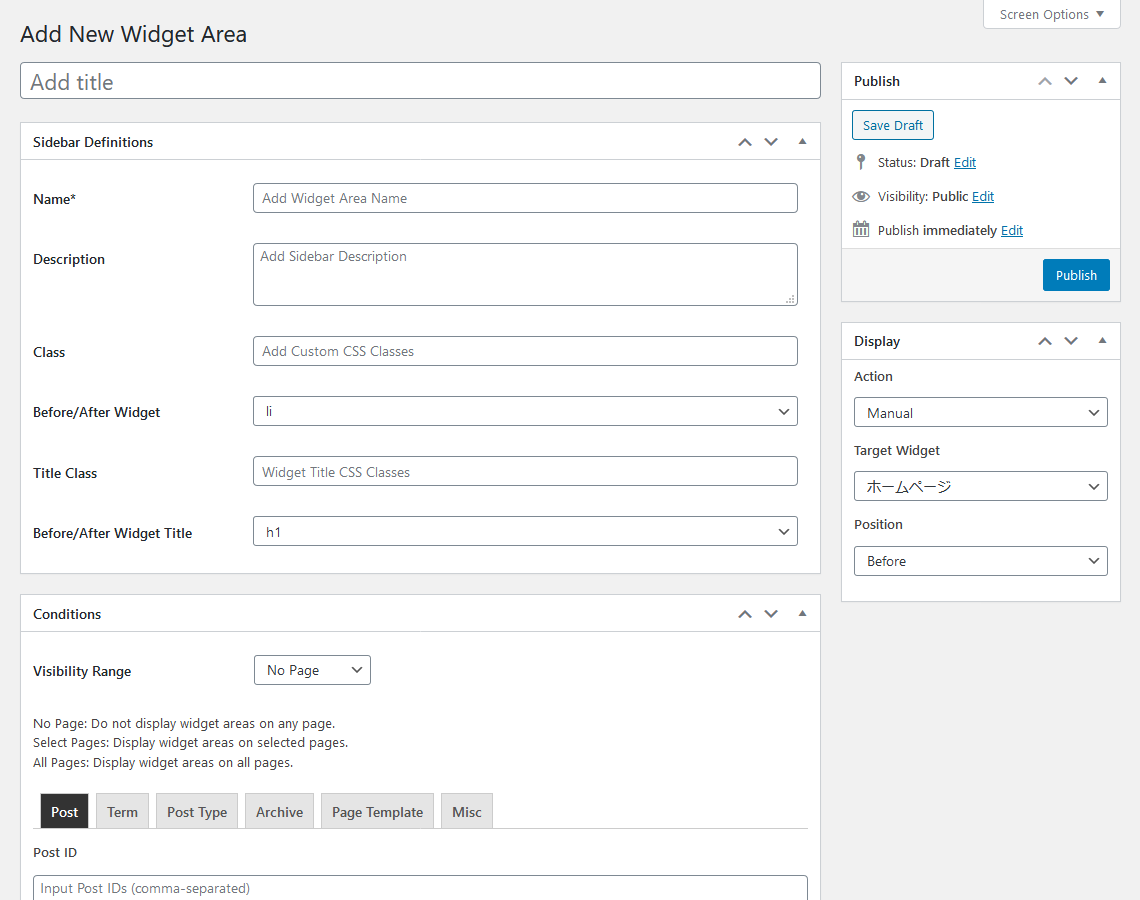Collapse the Conditions panel

coord(802,614)
